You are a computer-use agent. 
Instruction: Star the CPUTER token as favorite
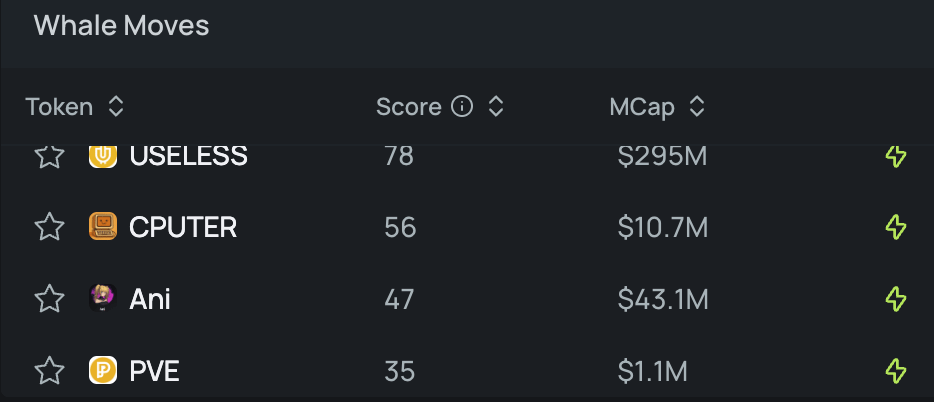pos(49,227)
